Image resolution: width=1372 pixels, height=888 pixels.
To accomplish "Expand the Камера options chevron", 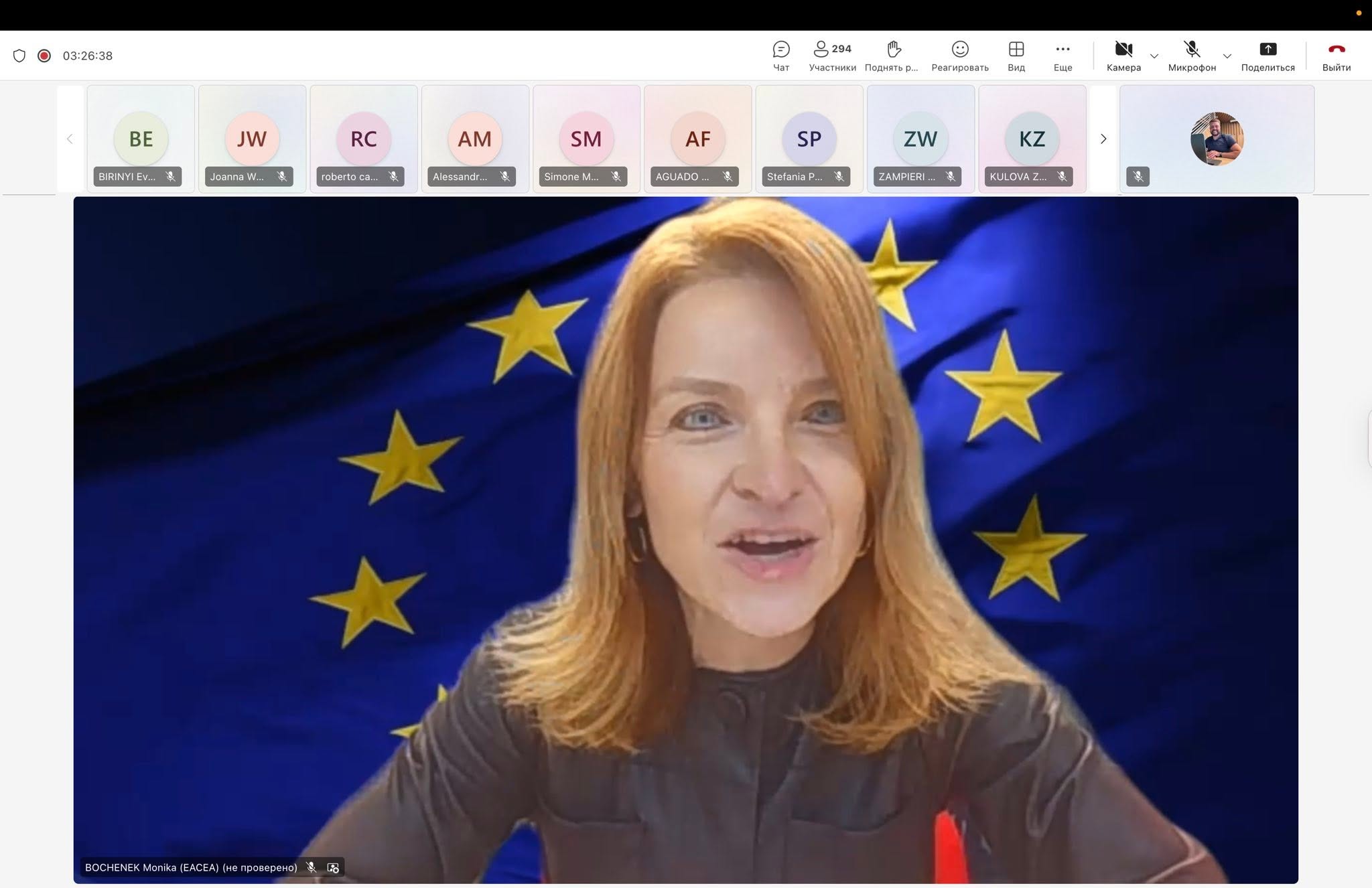I will click(x=1154, y=56).
